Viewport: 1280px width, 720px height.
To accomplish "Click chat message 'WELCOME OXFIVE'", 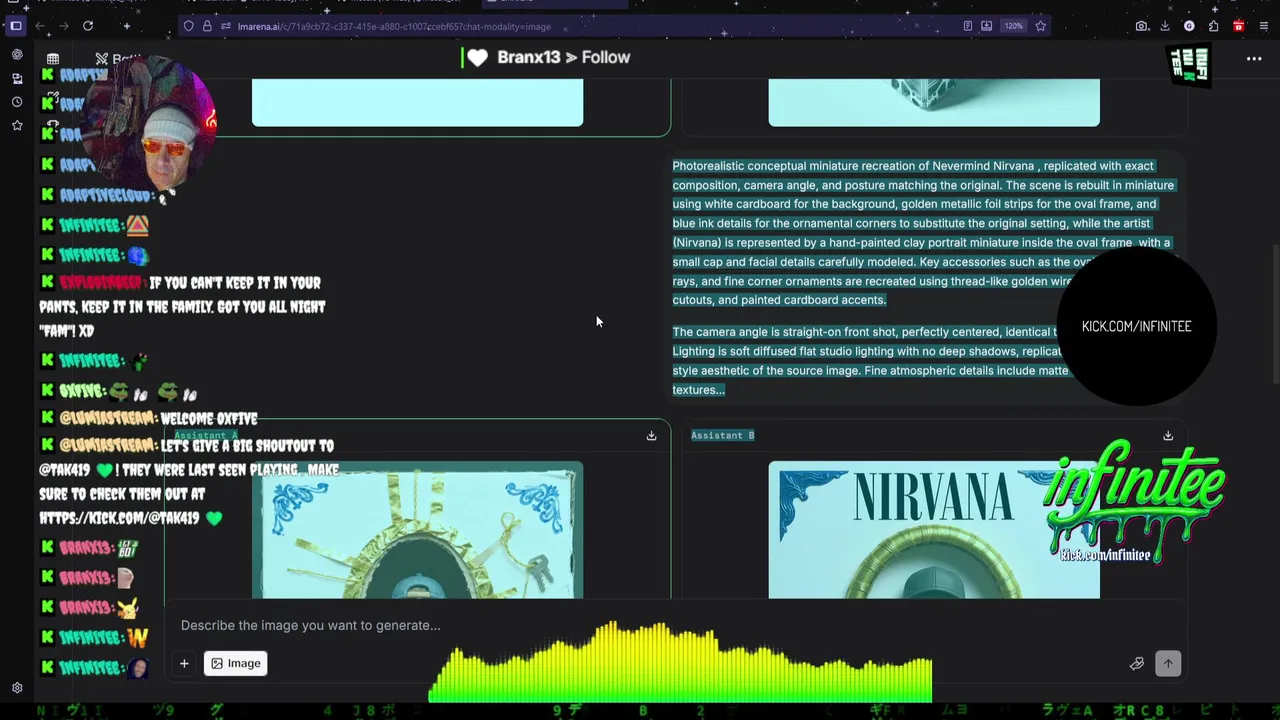I will click(x=209, y=419).
